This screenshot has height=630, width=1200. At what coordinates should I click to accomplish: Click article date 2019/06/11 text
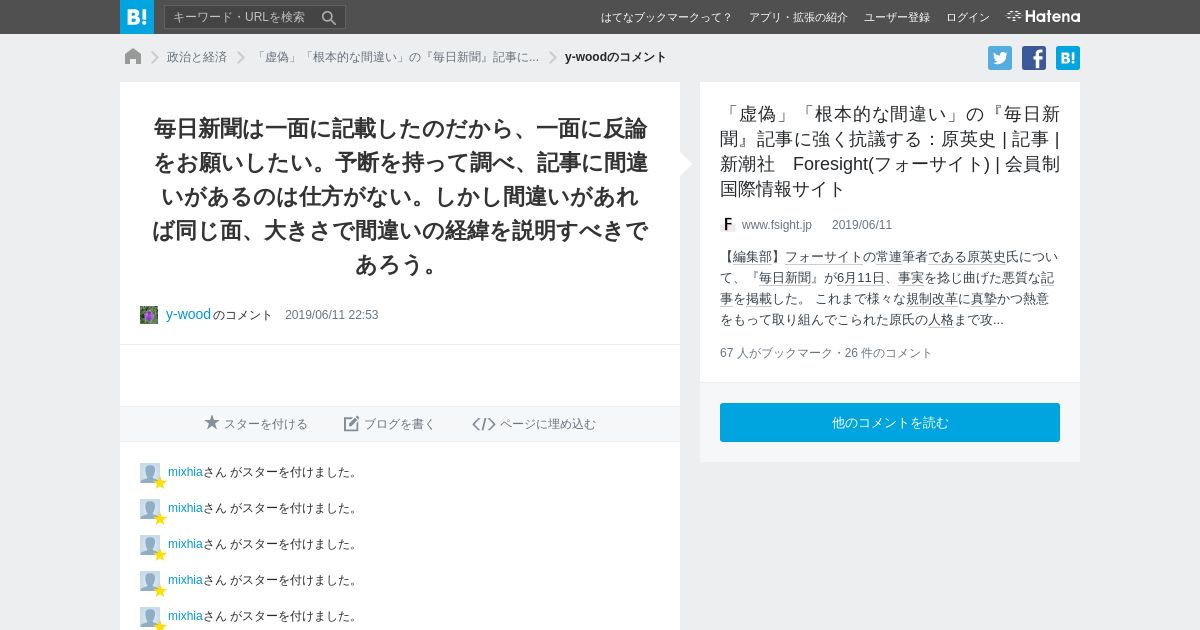[x=862, y=225]
